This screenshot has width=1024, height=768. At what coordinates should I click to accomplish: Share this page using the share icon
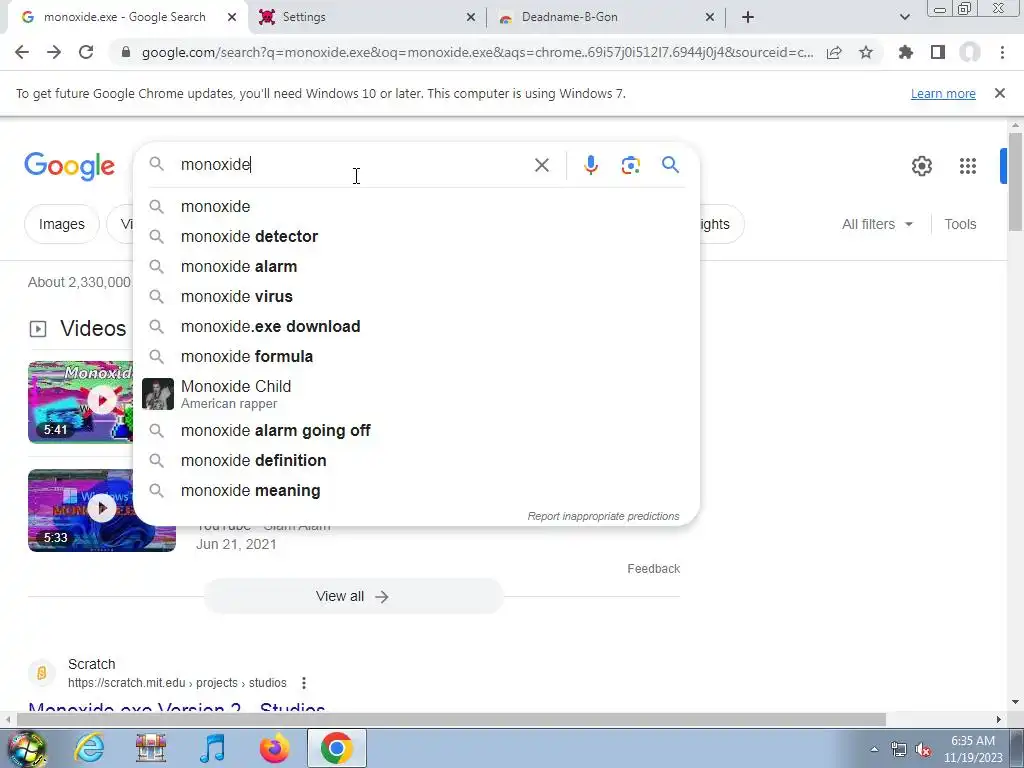point(834,53)
